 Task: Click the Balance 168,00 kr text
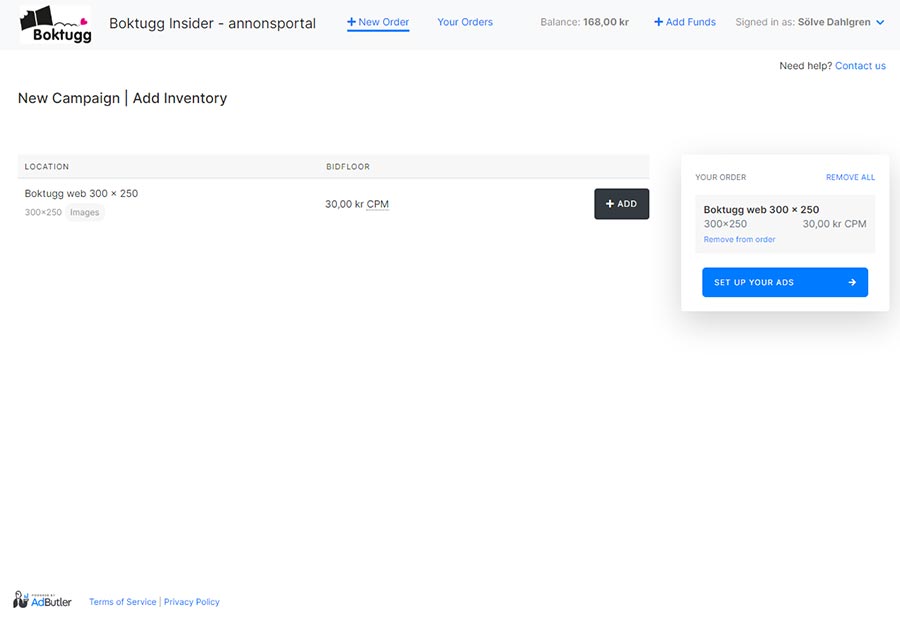[584, 22]
